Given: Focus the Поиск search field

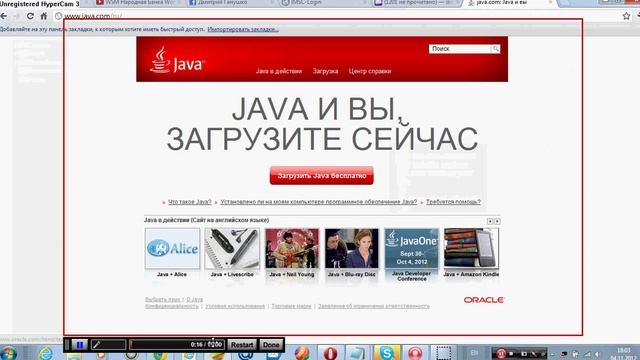Looking at the screenshot, I should (460, 49).
